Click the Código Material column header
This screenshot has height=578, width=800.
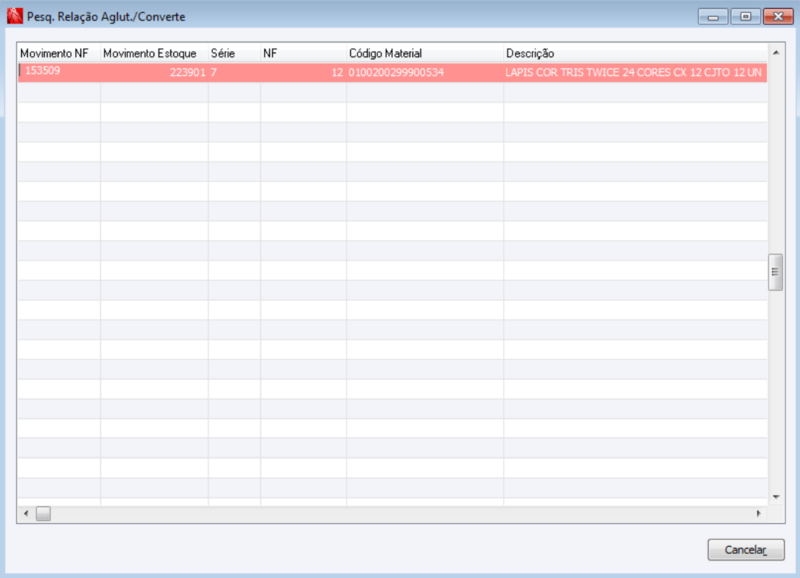pos(424,53)
